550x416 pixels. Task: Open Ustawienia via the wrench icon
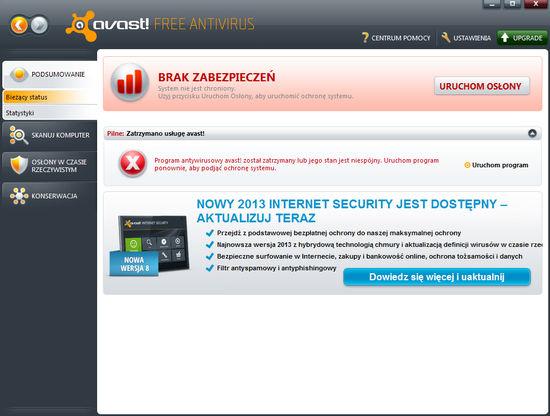[446, 38]
